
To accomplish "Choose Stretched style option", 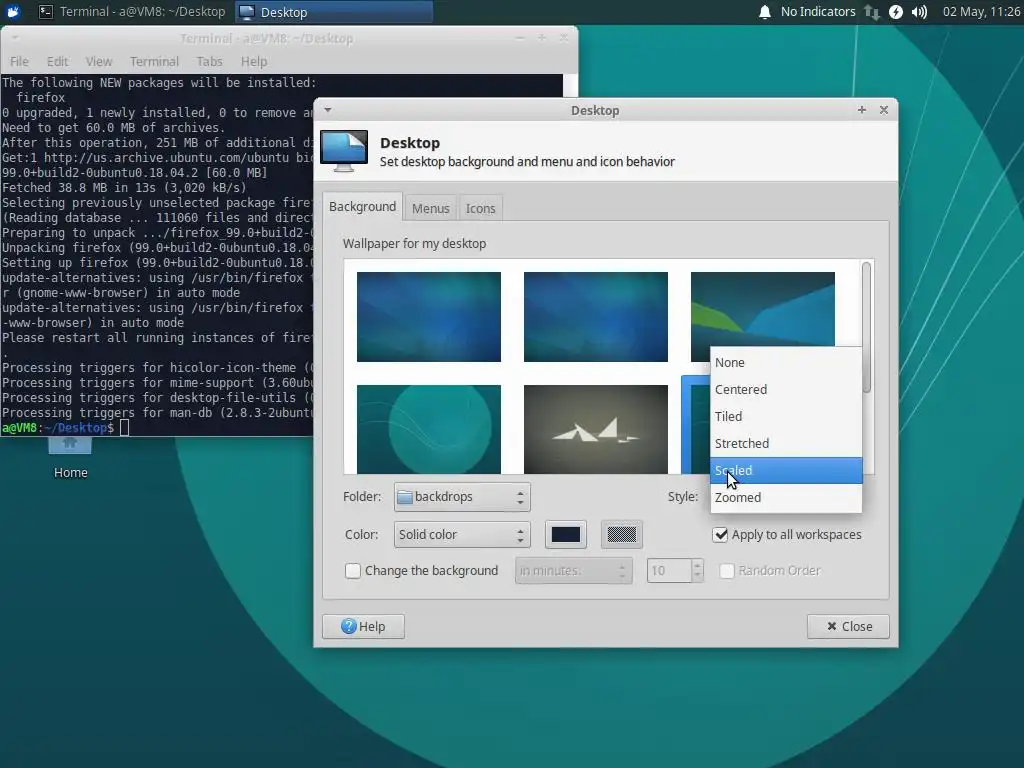I will pos(786,443).
